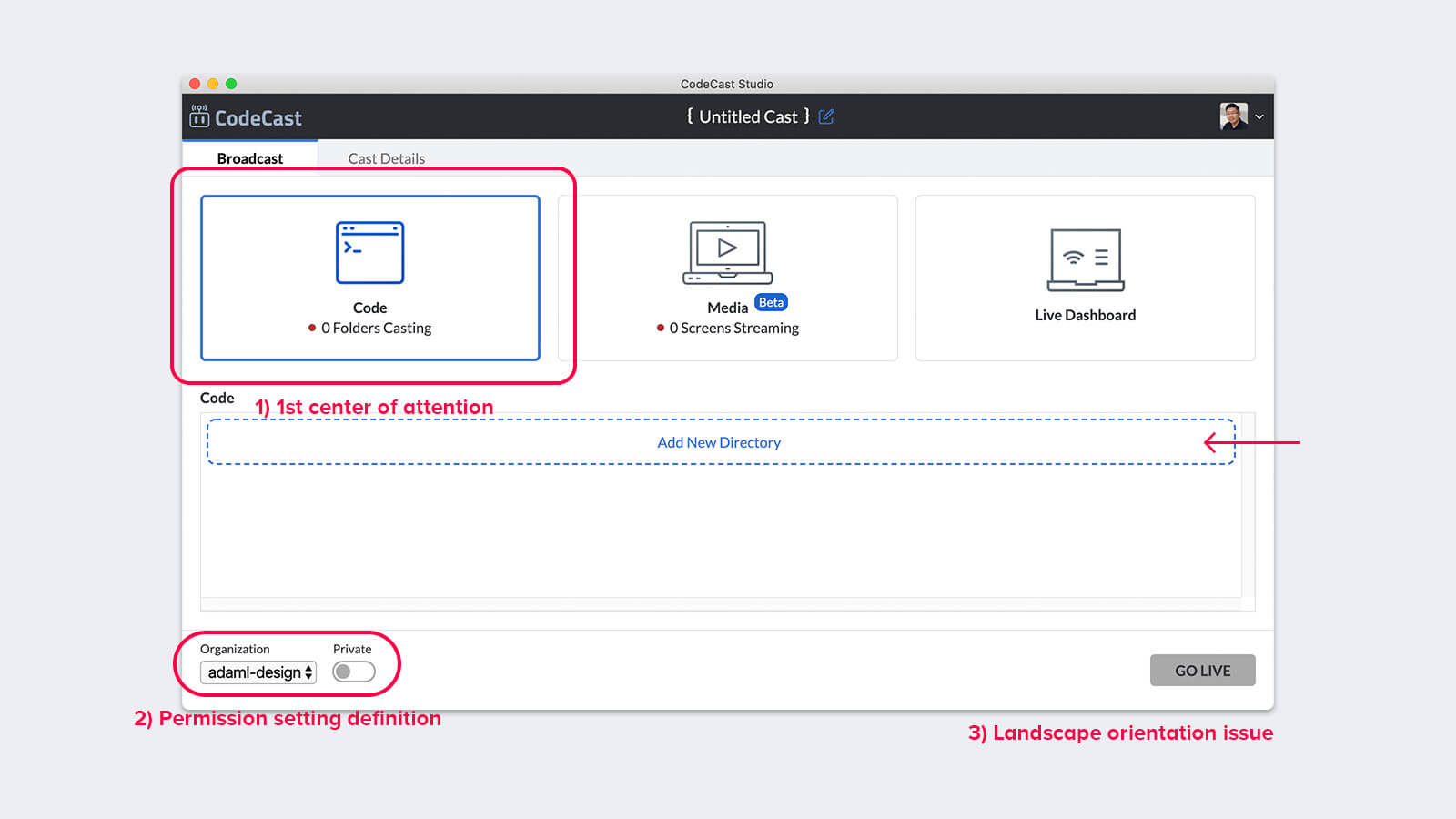Image resolution: width=1456 pixels, height=819 pixels.
Task: Click the user profile avatar
Action: point(1233,116)
